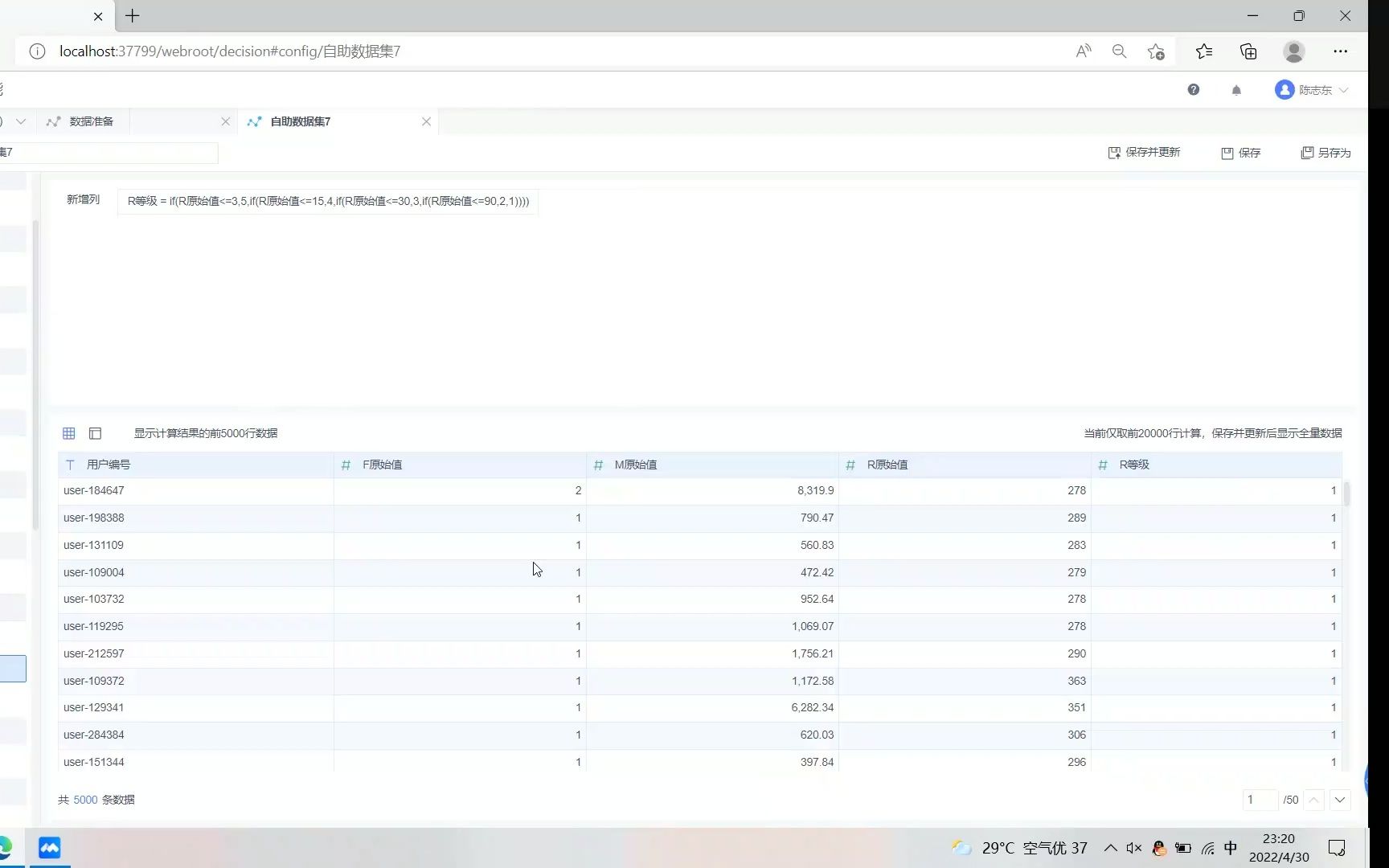Select the cell user-109004
1389x868 pixels.
coord(195,572)
